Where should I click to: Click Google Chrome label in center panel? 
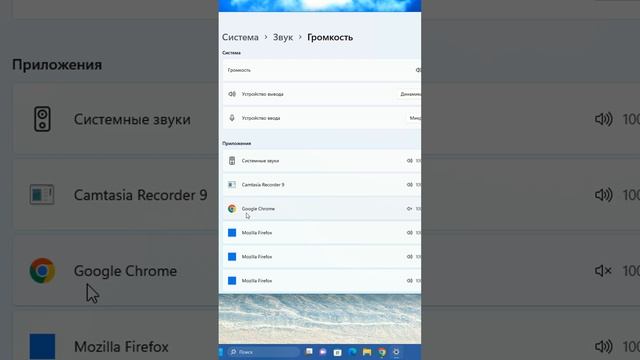(258, 209)
